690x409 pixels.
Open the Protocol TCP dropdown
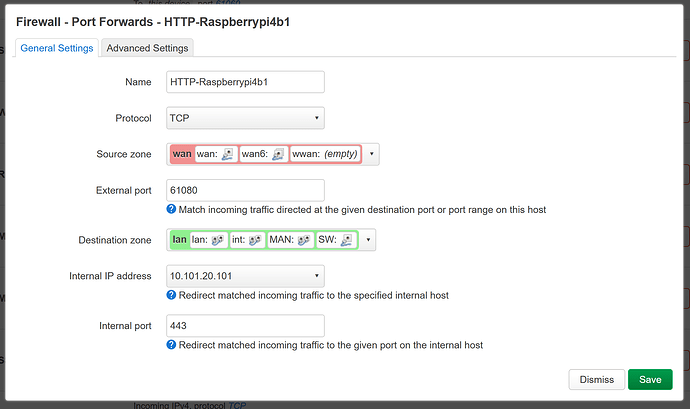(245, 118)
